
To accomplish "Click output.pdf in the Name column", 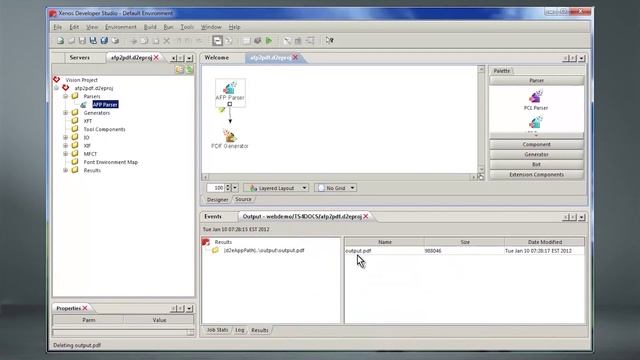I will (x=358, y=251).
